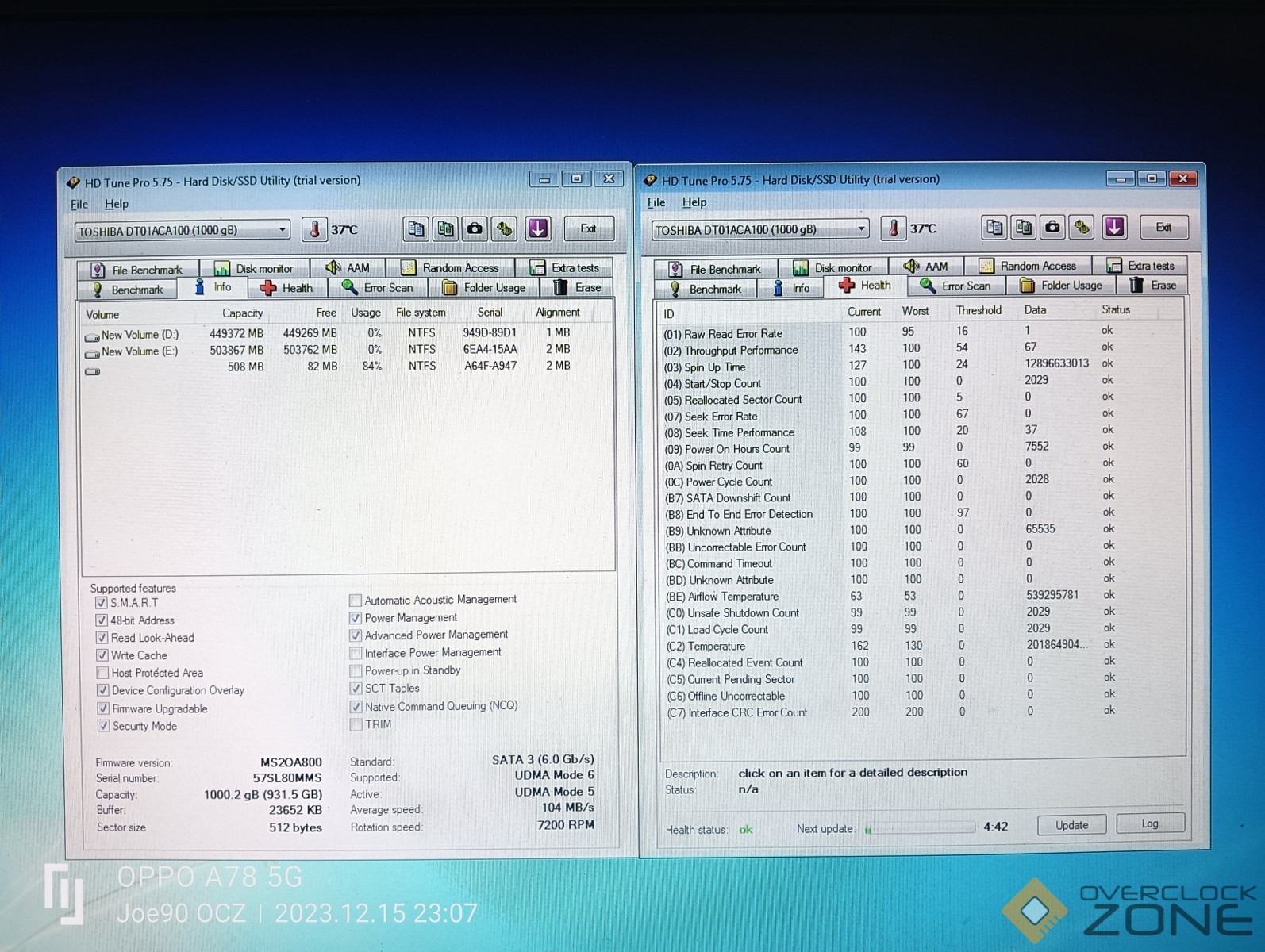The image size is (1265, 952).
Task: Toggle Write Cache checkbox
Action: pos(102,655)
